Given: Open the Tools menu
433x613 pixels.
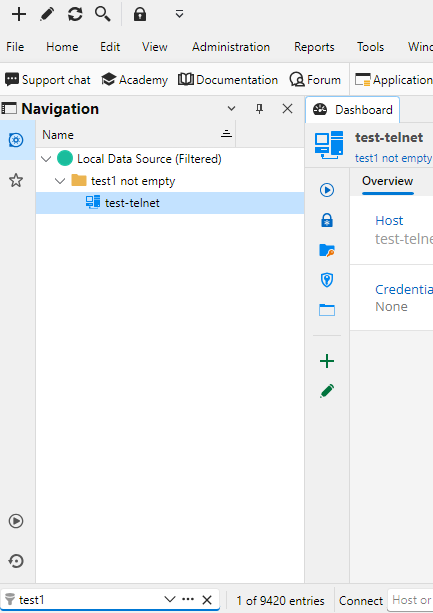Looking at the screenshot, I should point(370,47).
